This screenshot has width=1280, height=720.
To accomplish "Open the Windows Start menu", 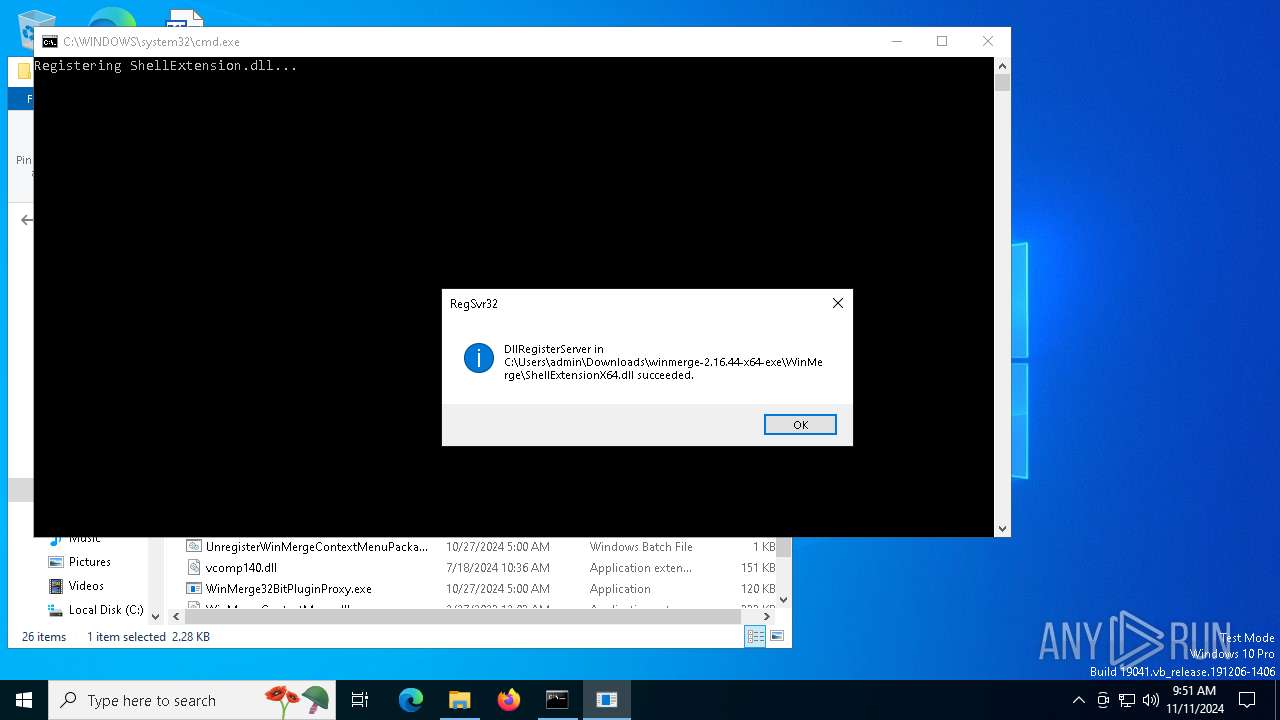I will (x=24, y=700).
